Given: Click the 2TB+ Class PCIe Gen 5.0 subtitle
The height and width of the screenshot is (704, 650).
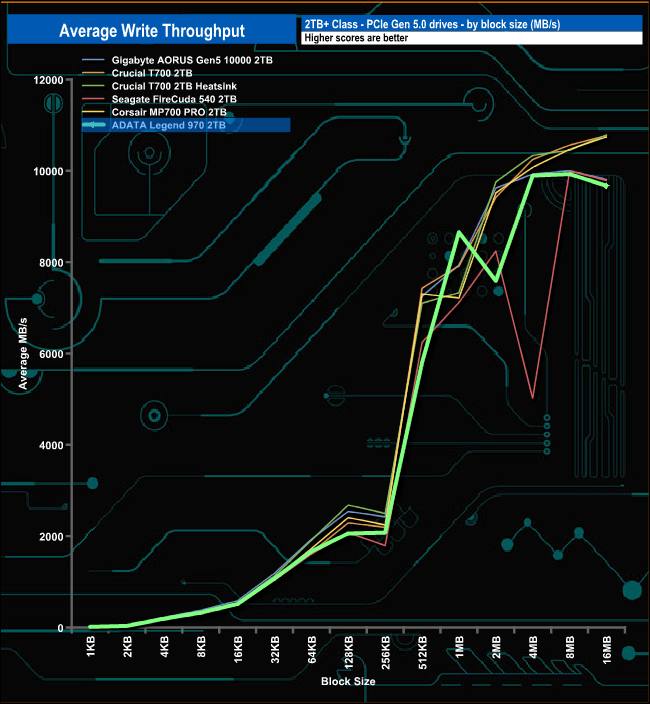Looking at the screenshot, I should click(x=432, y=24).
